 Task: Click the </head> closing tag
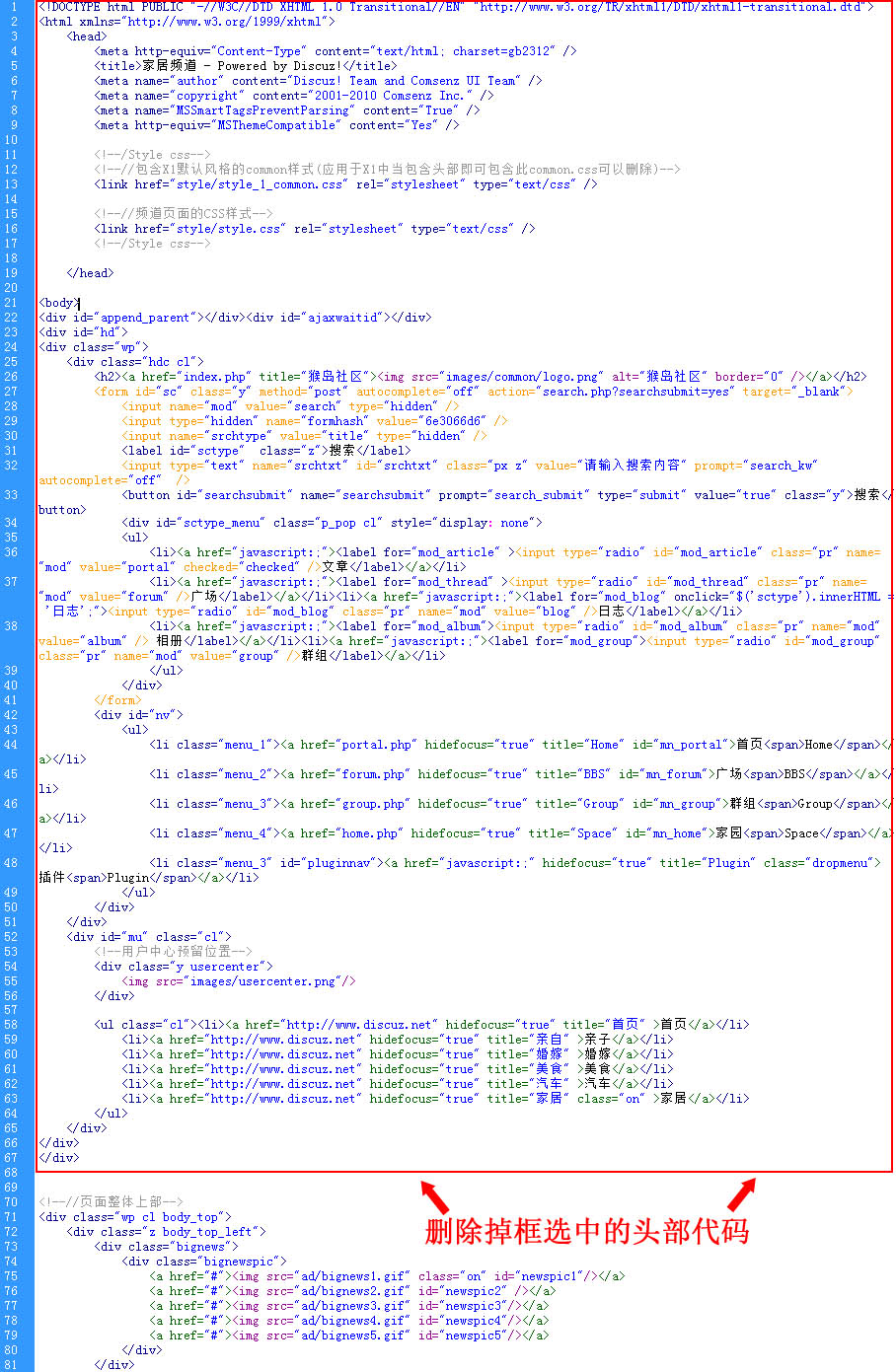(90, 273)
